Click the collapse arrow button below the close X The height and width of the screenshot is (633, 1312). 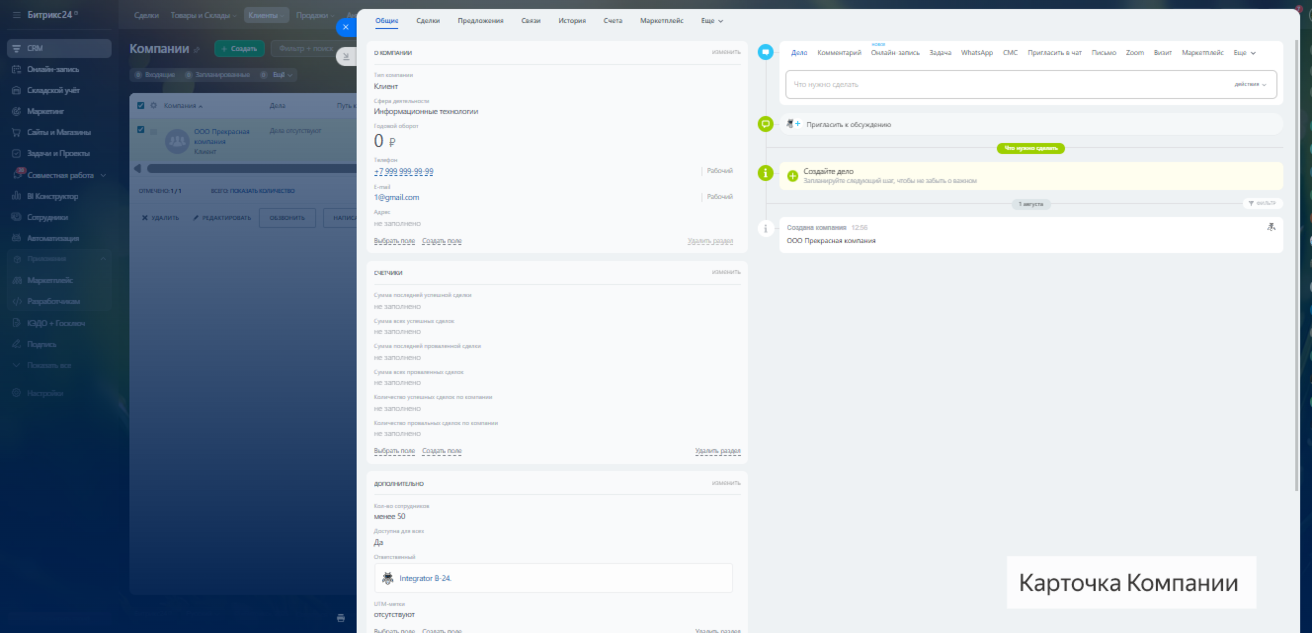point(346,57)
